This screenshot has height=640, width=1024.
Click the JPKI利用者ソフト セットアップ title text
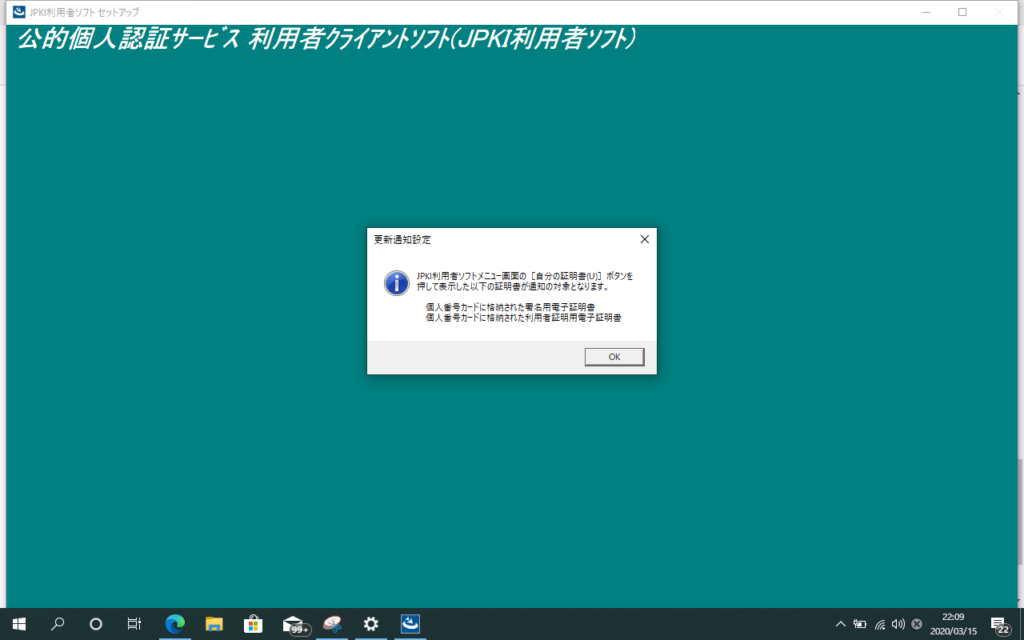point(84,12)
